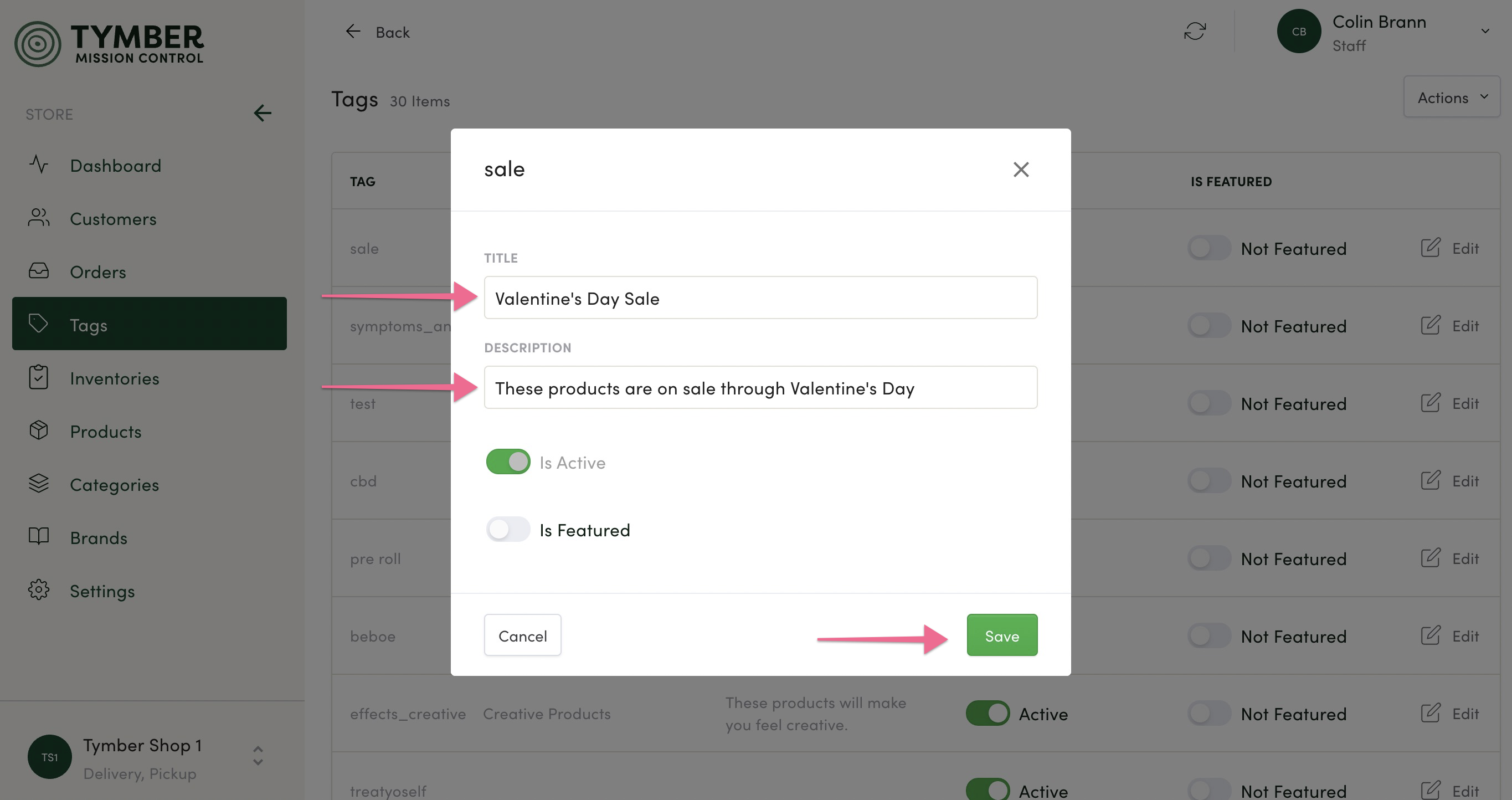Viewport: 1512px width, 800px height.
Task: Click the 'Creative Products' title cell
Action: [547, 714]
